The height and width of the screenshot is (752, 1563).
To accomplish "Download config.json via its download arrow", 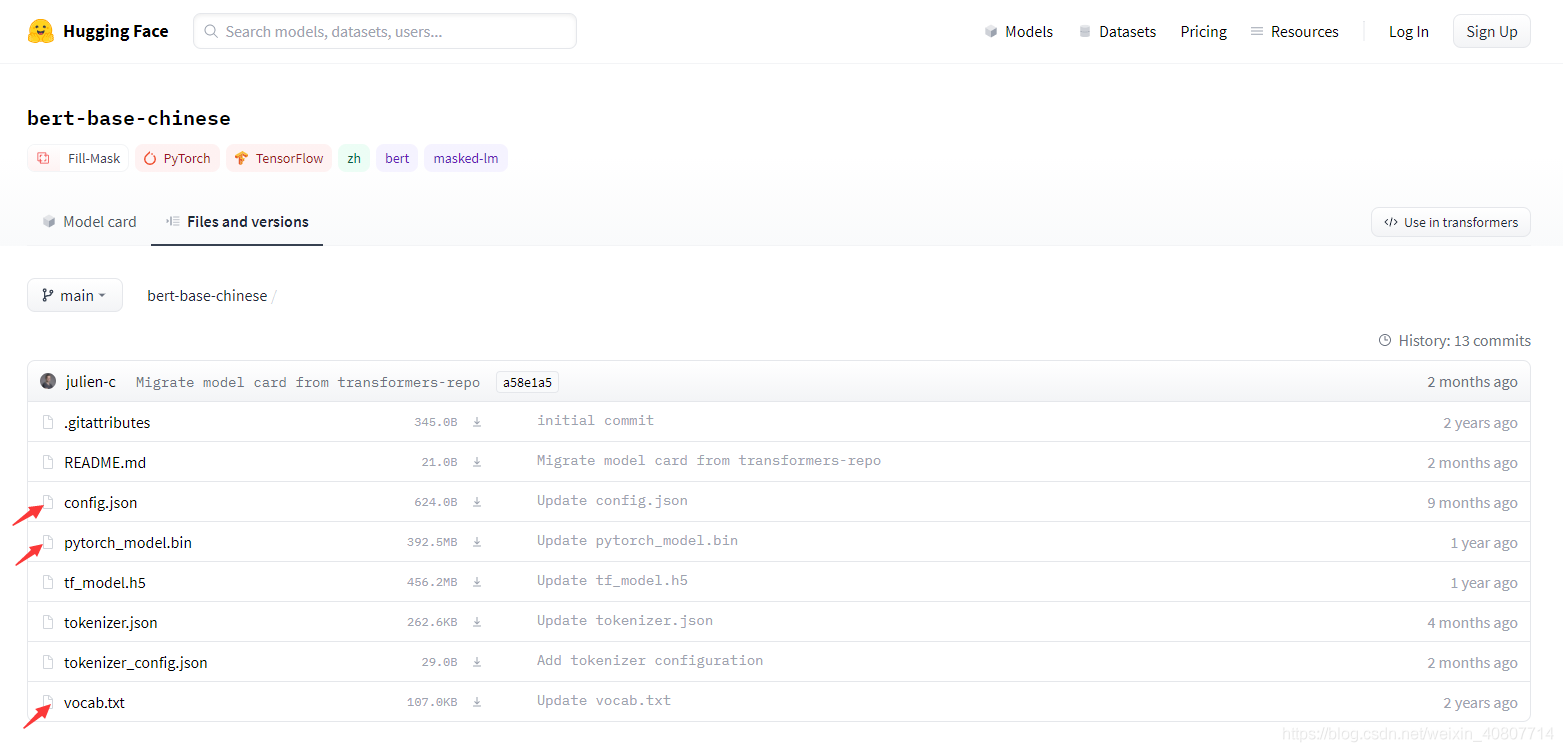I will [x=477, y=502].
